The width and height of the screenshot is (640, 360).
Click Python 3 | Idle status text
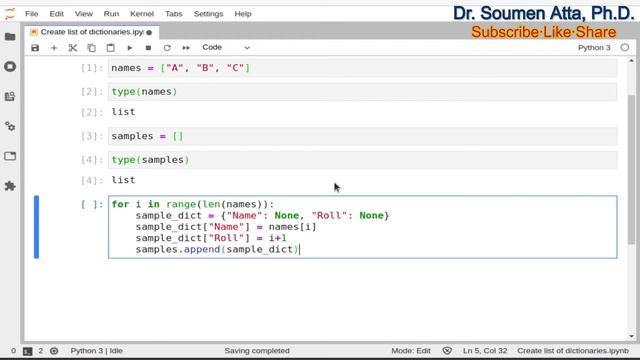[x=96, y=351]
